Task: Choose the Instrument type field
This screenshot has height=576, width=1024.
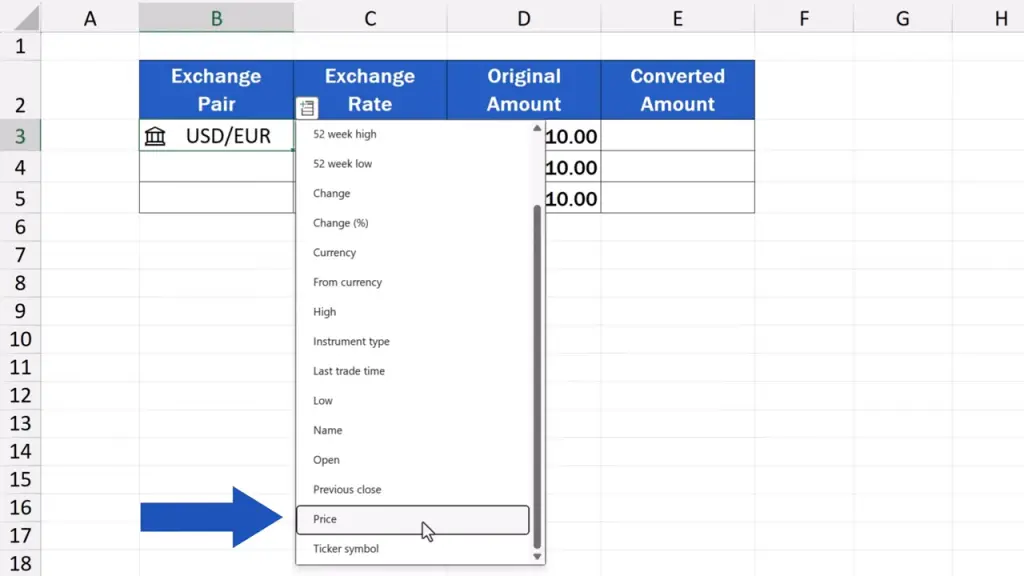Action: (x=351, y=342)
